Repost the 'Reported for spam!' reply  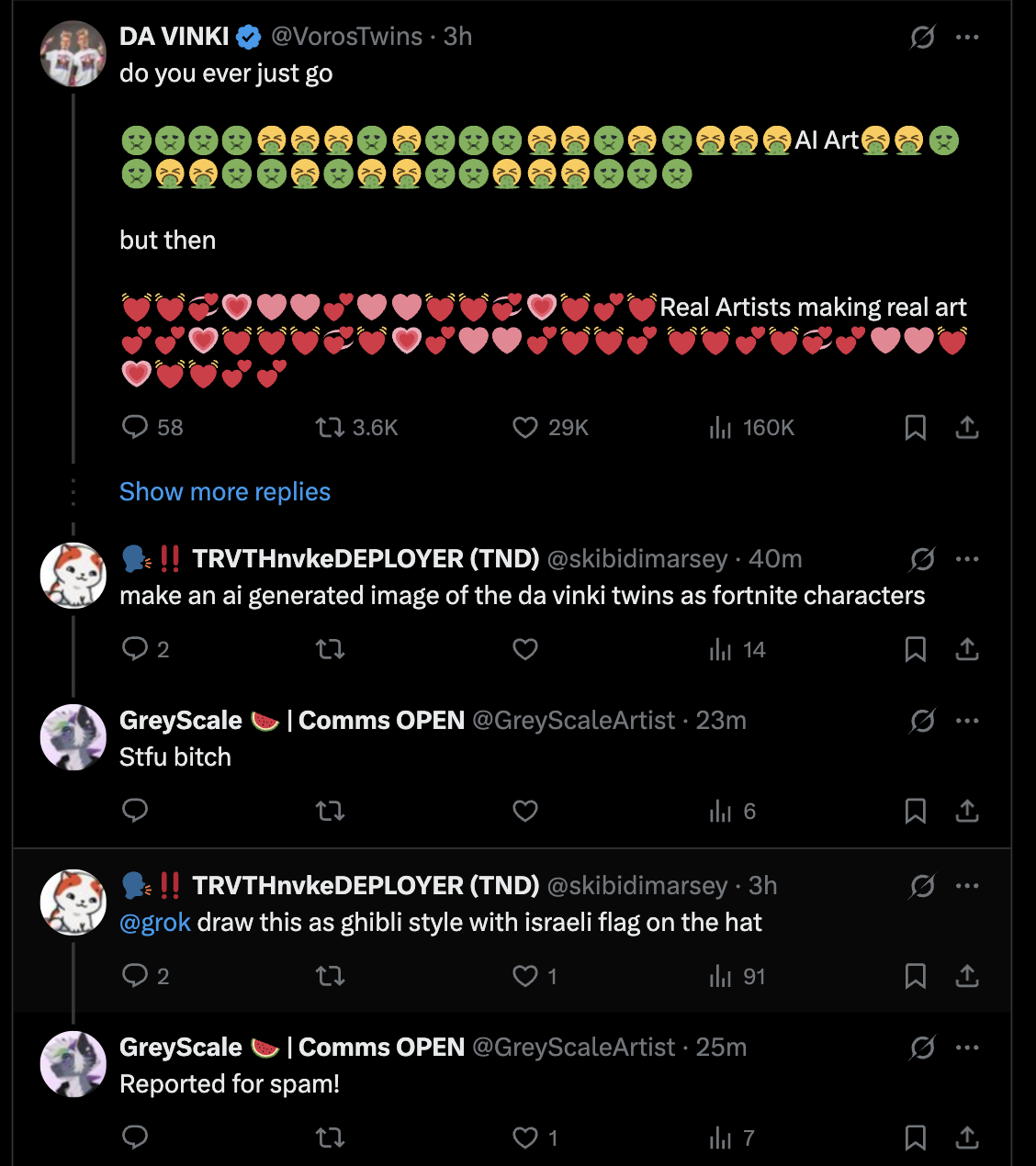[x=331, y=1138]
